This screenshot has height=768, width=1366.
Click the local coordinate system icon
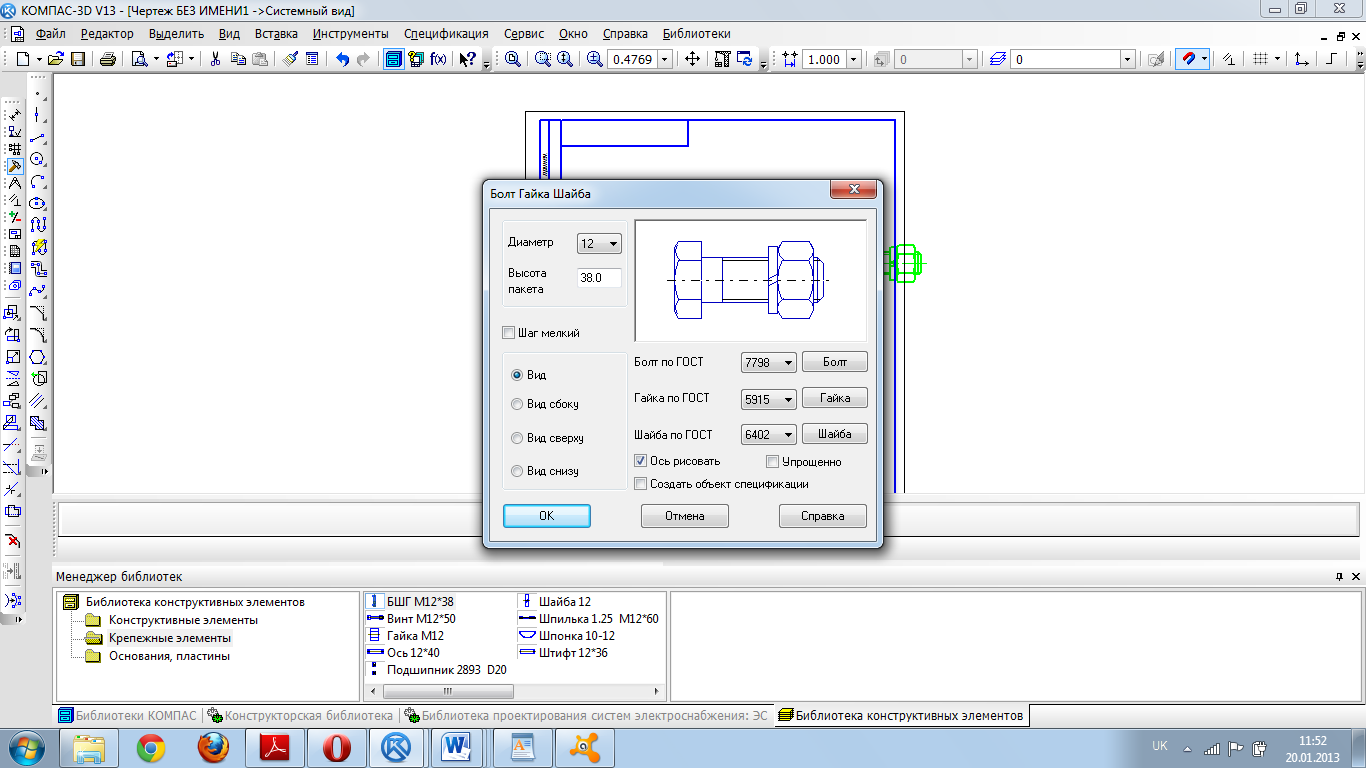[1302, 59]
